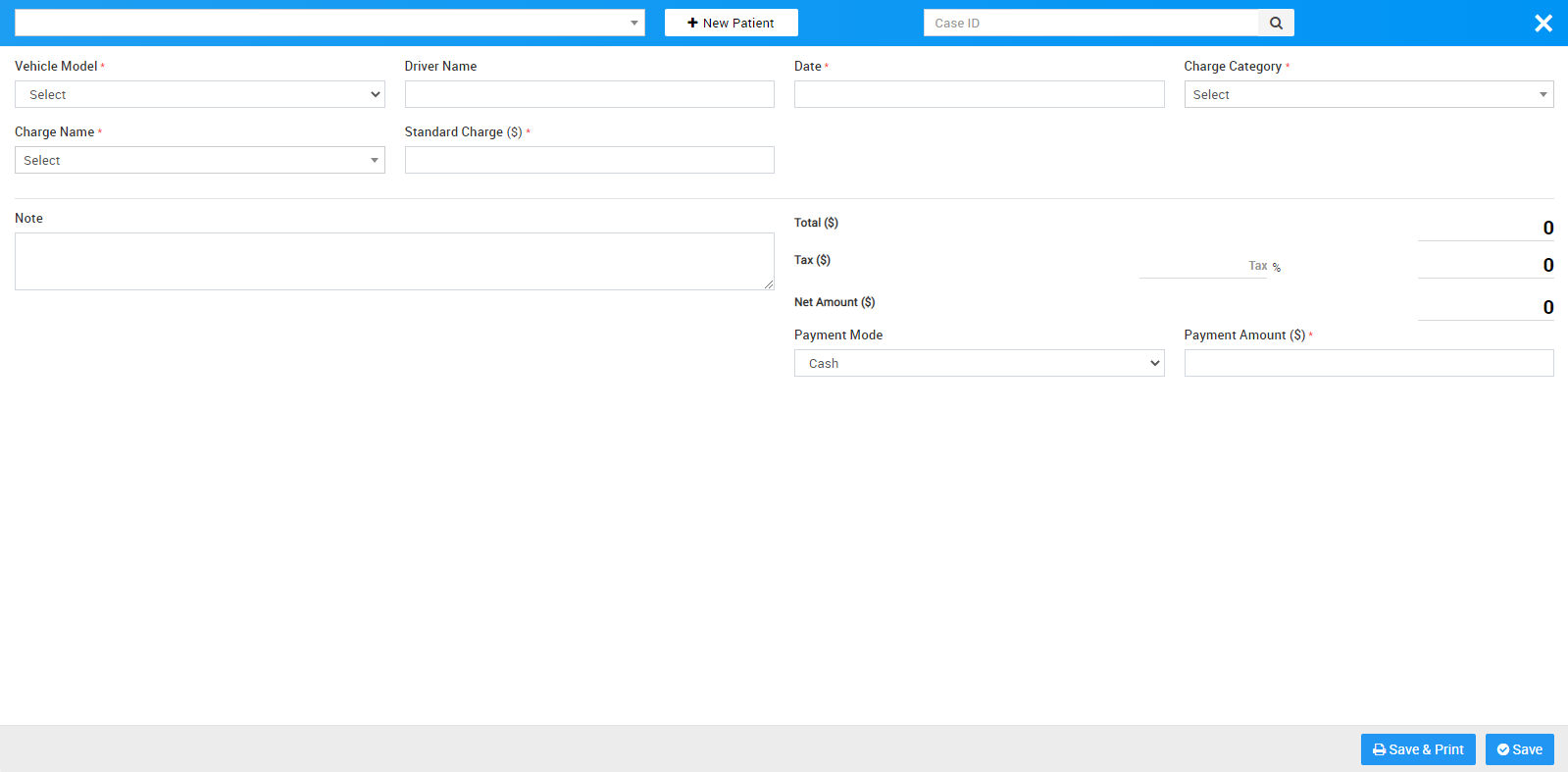Screen dimensions: 1568x772
Task: Click the Standard Charge ($) field
Action: 589,161
